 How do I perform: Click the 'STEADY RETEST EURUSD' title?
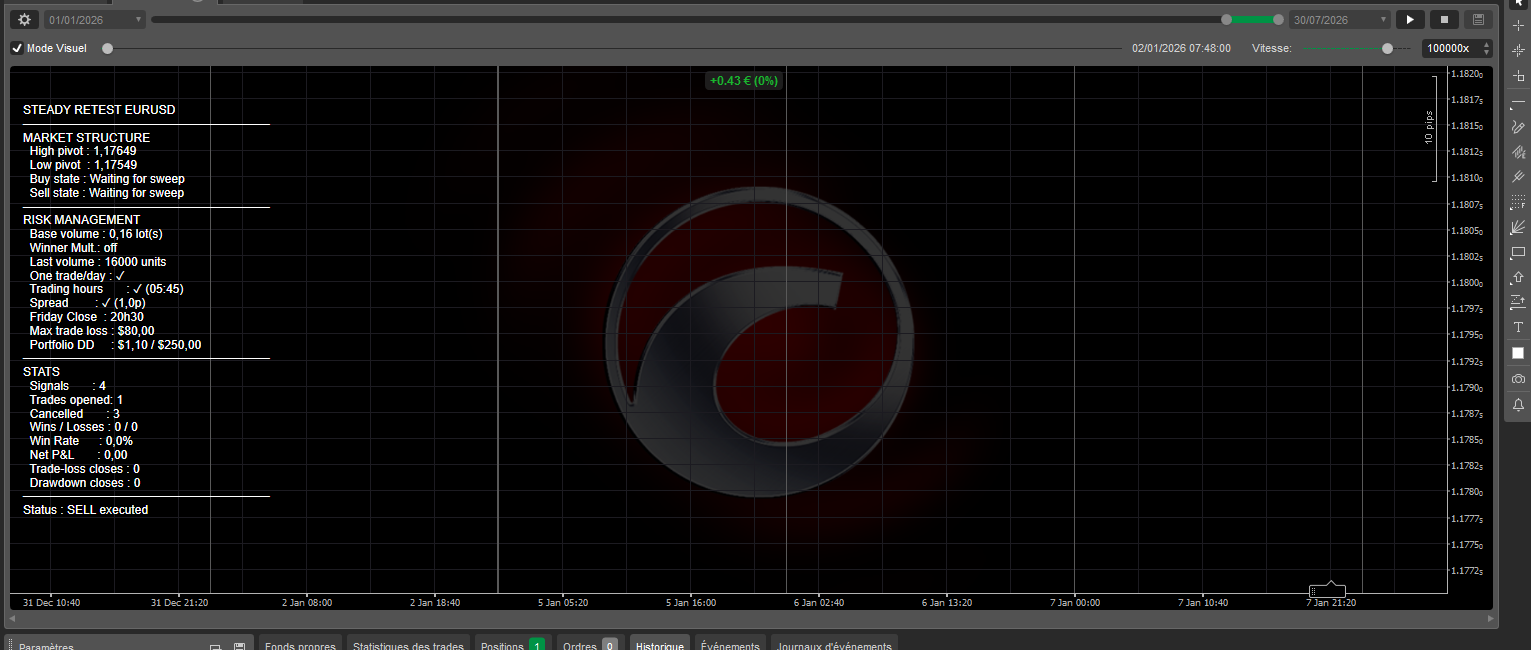tap(99, 110)
